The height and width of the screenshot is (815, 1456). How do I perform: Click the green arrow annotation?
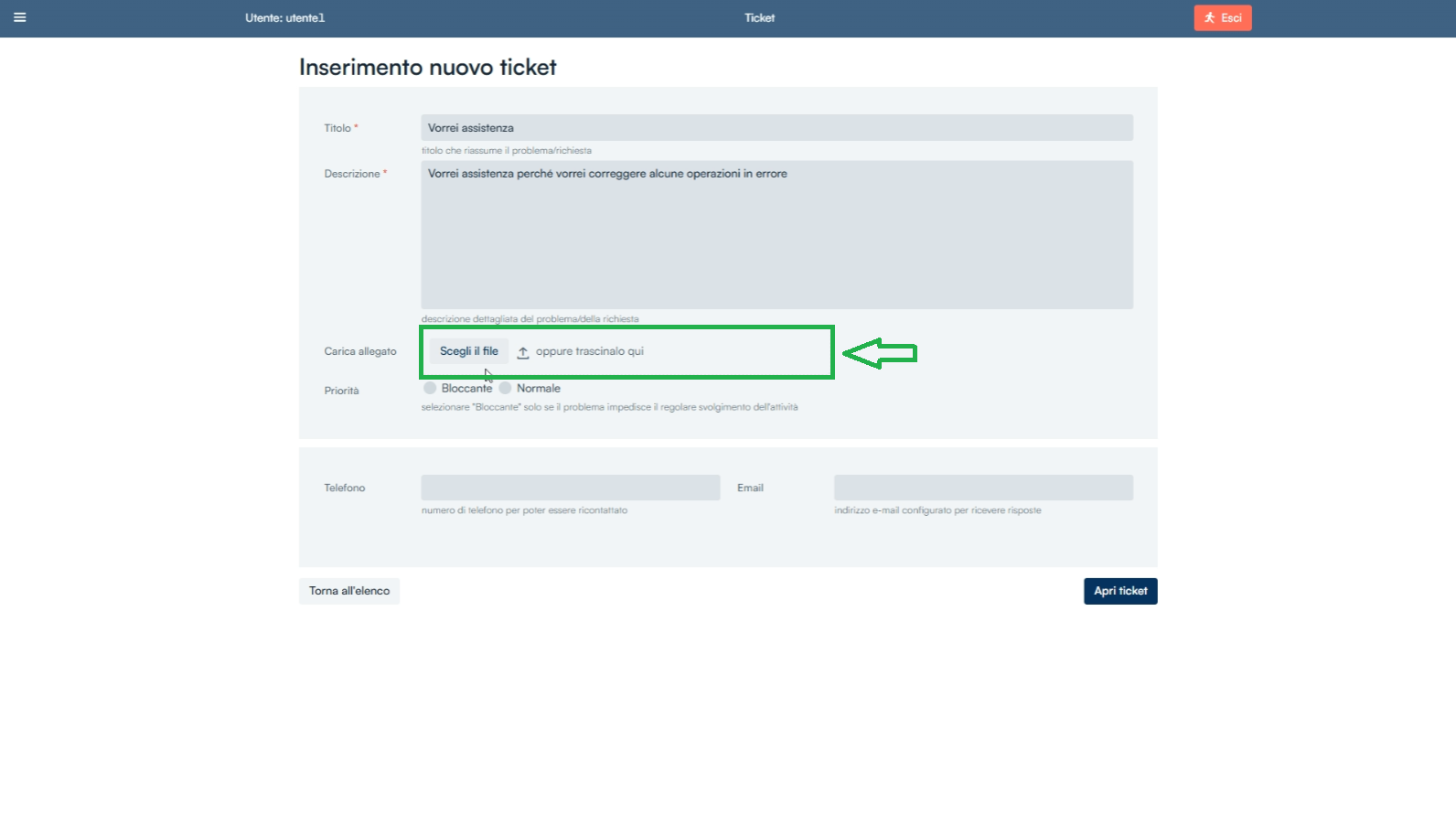coord(879,353)
